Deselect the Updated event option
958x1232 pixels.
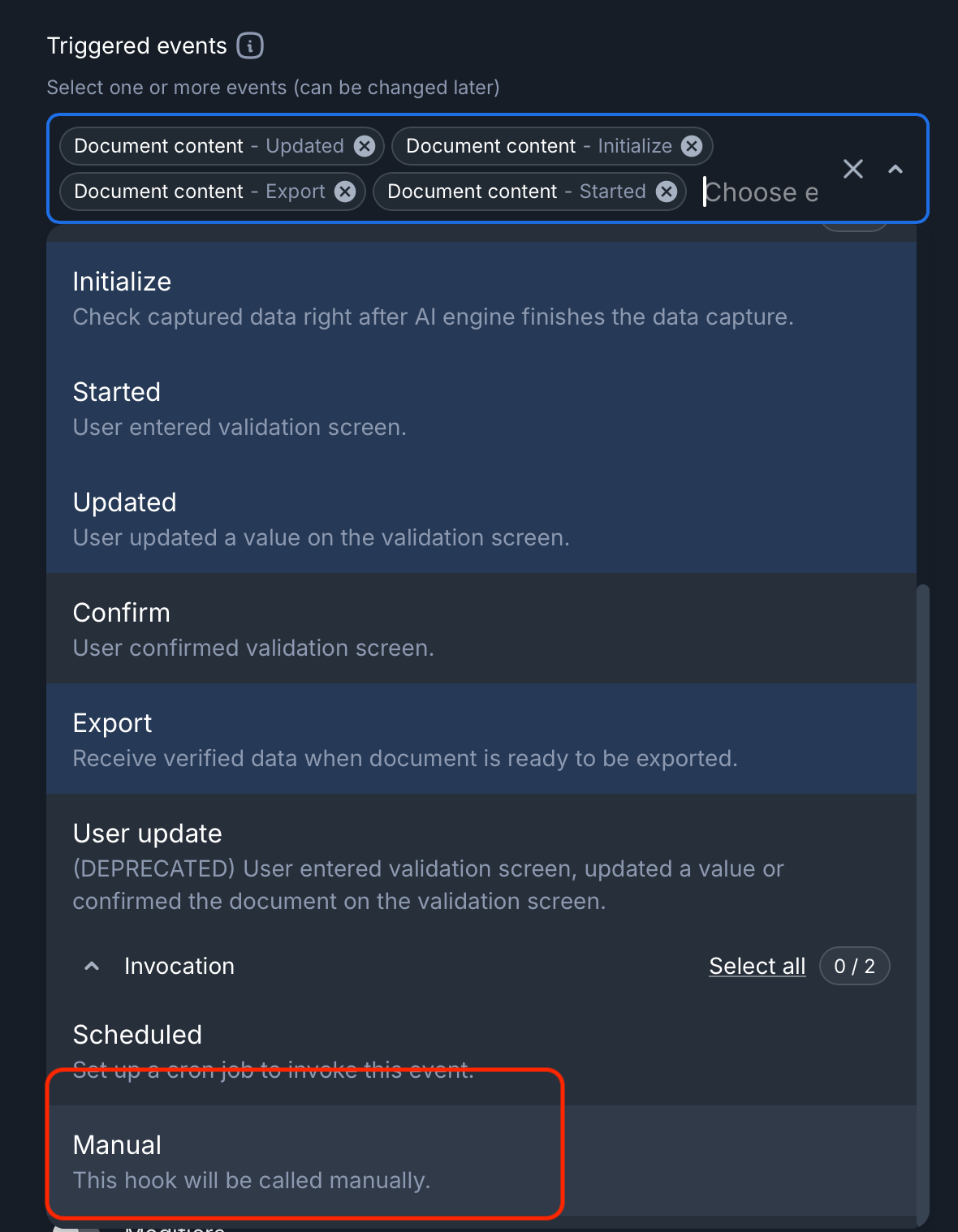pos(481,518)
